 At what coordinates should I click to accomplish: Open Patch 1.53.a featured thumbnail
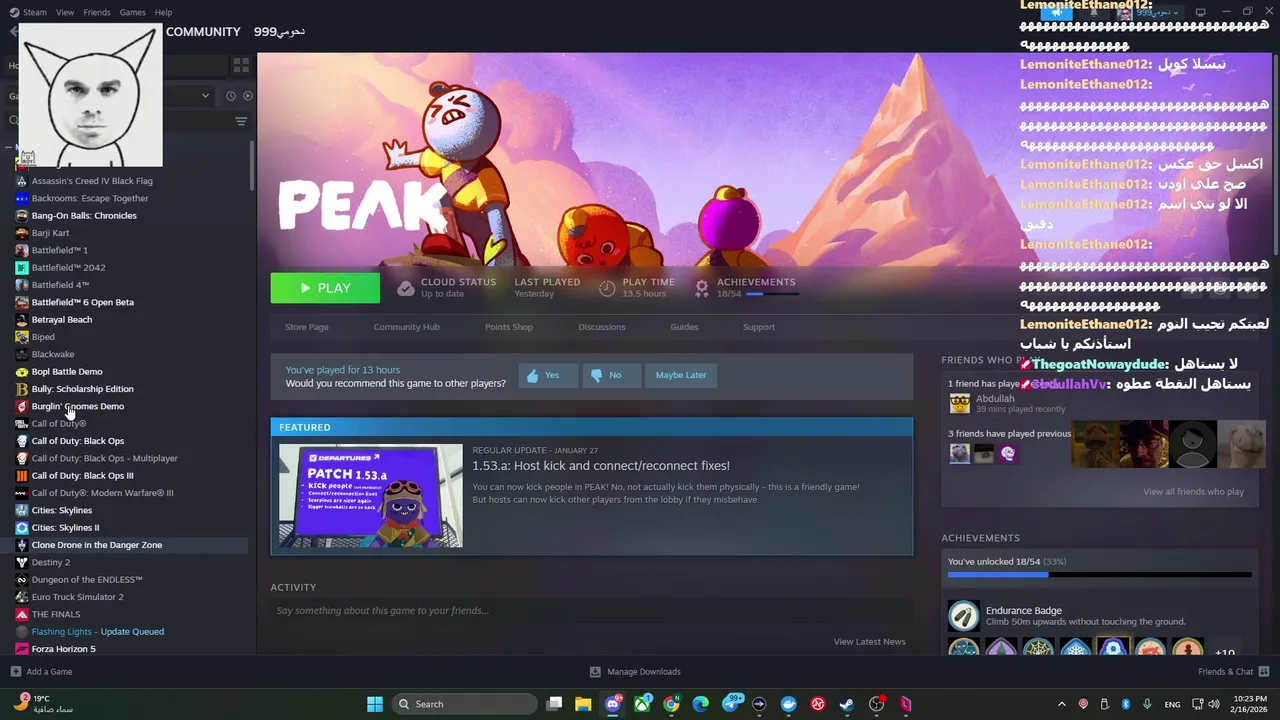[371, 496]
